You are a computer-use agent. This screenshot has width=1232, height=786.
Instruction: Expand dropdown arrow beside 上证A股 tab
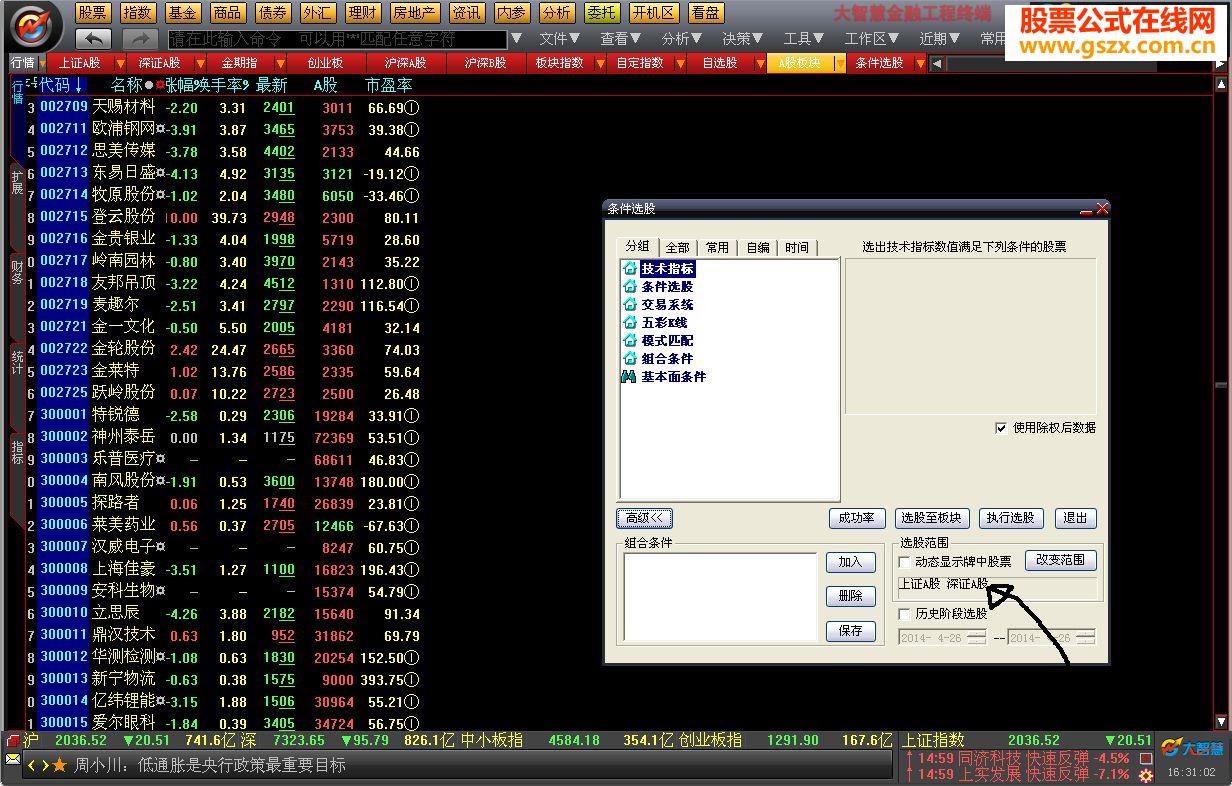point(121,63)
